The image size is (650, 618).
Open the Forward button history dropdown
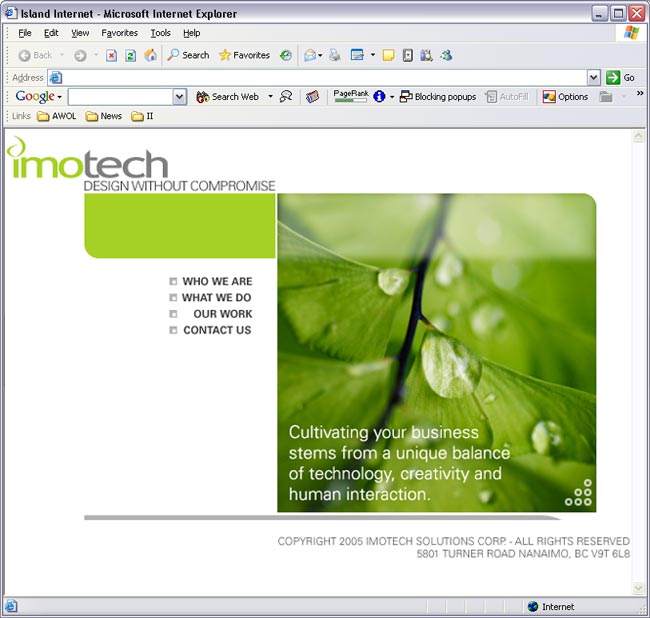point(96,55)
